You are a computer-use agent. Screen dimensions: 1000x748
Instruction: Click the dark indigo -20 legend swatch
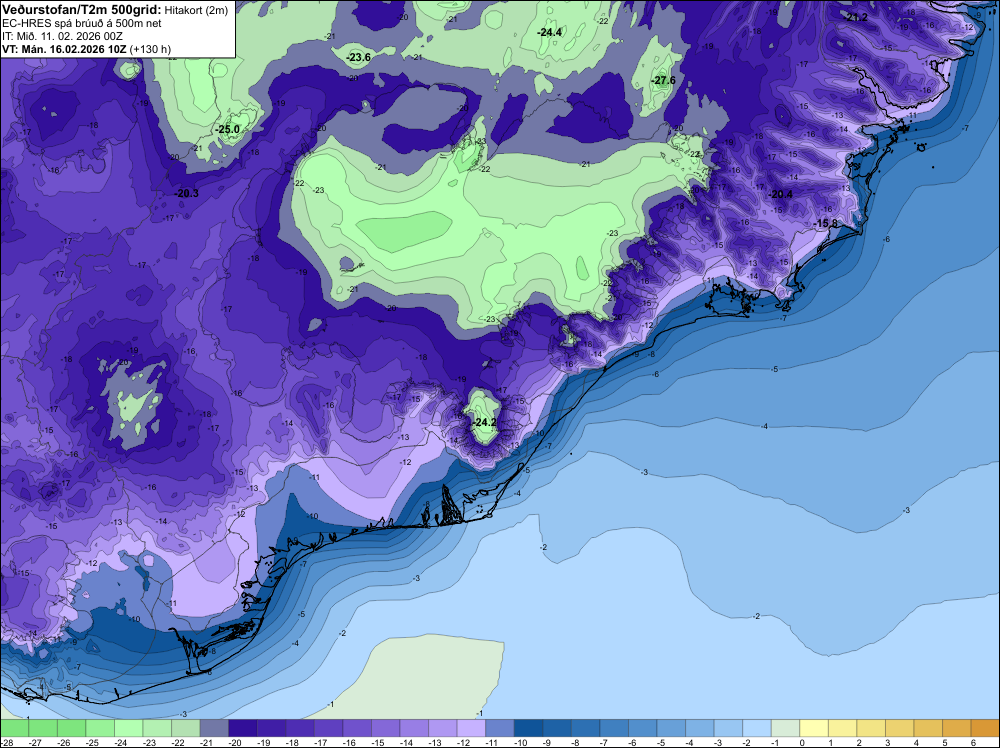pos(242,728)
